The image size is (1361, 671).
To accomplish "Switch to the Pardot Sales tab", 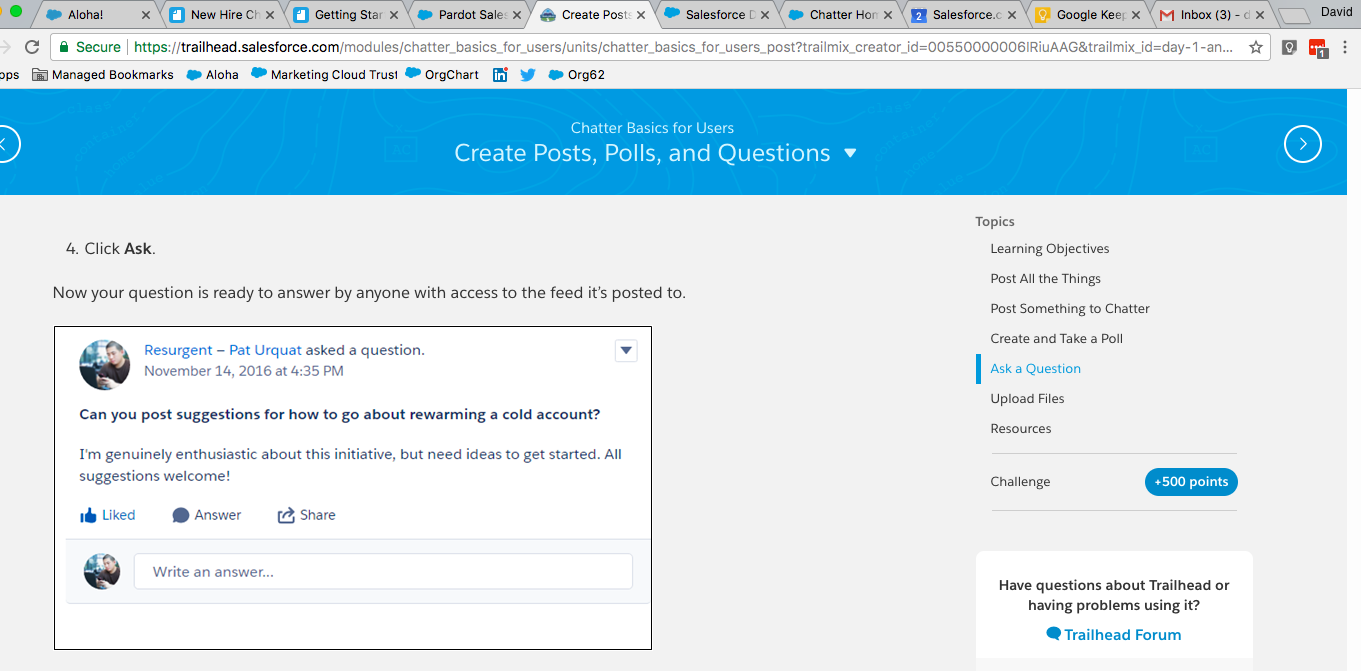I will [x=470, y=15].
